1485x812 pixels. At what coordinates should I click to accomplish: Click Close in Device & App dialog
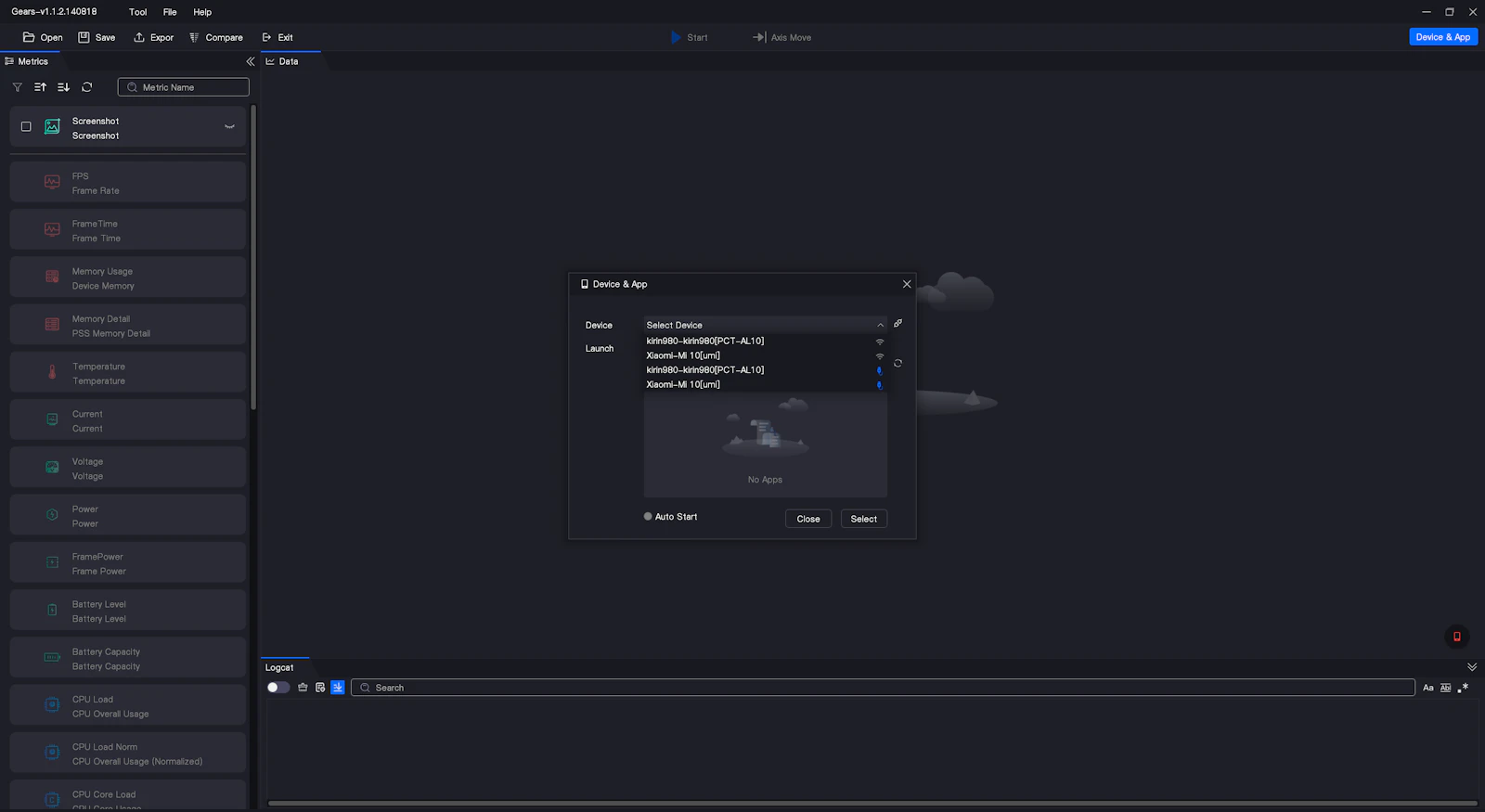[808, 519]
